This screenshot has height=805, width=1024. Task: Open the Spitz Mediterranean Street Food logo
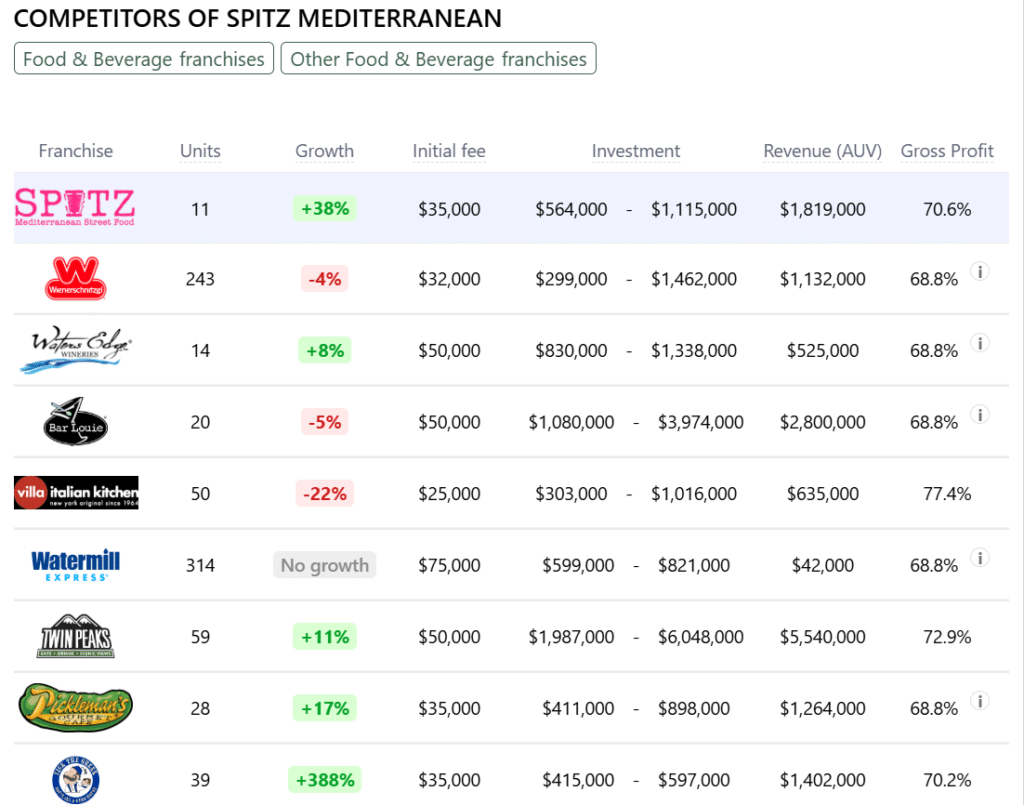click(74, 207)
